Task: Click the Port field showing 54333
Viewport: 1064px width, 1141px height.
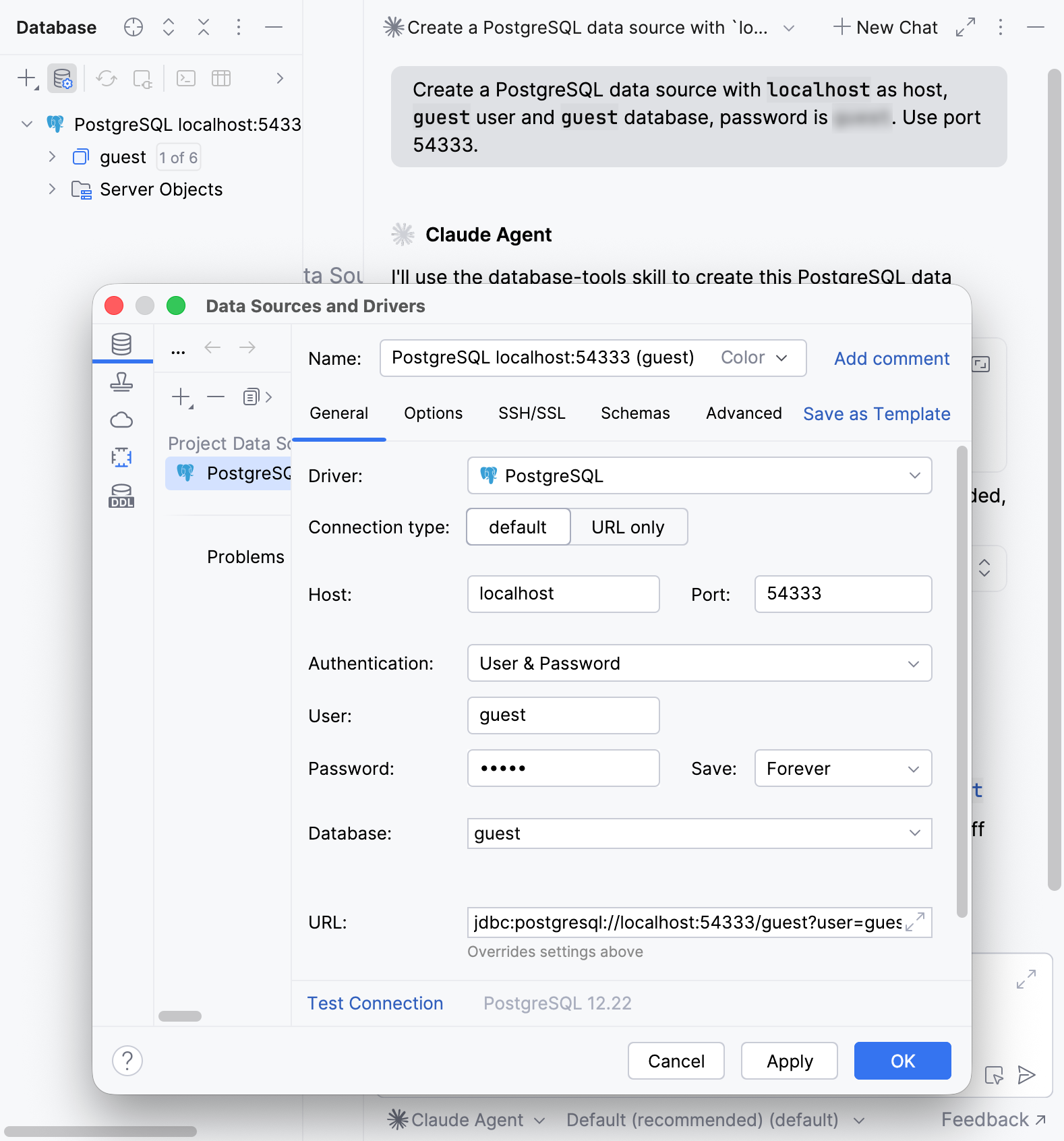Action: point(843,594)
